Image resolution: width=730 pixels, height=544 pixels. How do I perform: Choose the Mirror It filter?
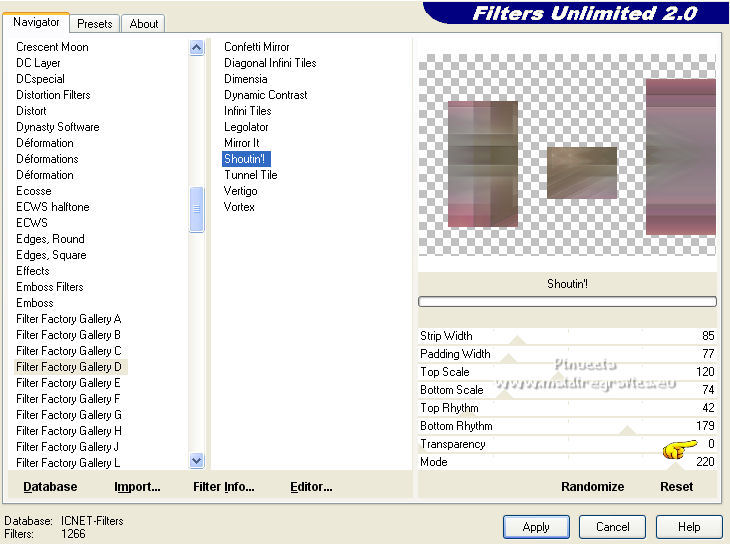click(x=242, y=143)
